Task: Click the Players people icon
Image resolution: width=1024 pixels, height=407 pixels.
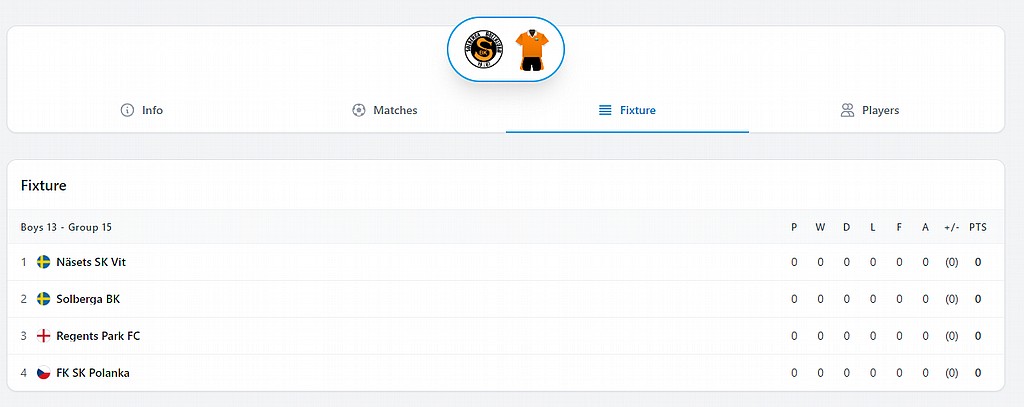Action: coord(847,110)
